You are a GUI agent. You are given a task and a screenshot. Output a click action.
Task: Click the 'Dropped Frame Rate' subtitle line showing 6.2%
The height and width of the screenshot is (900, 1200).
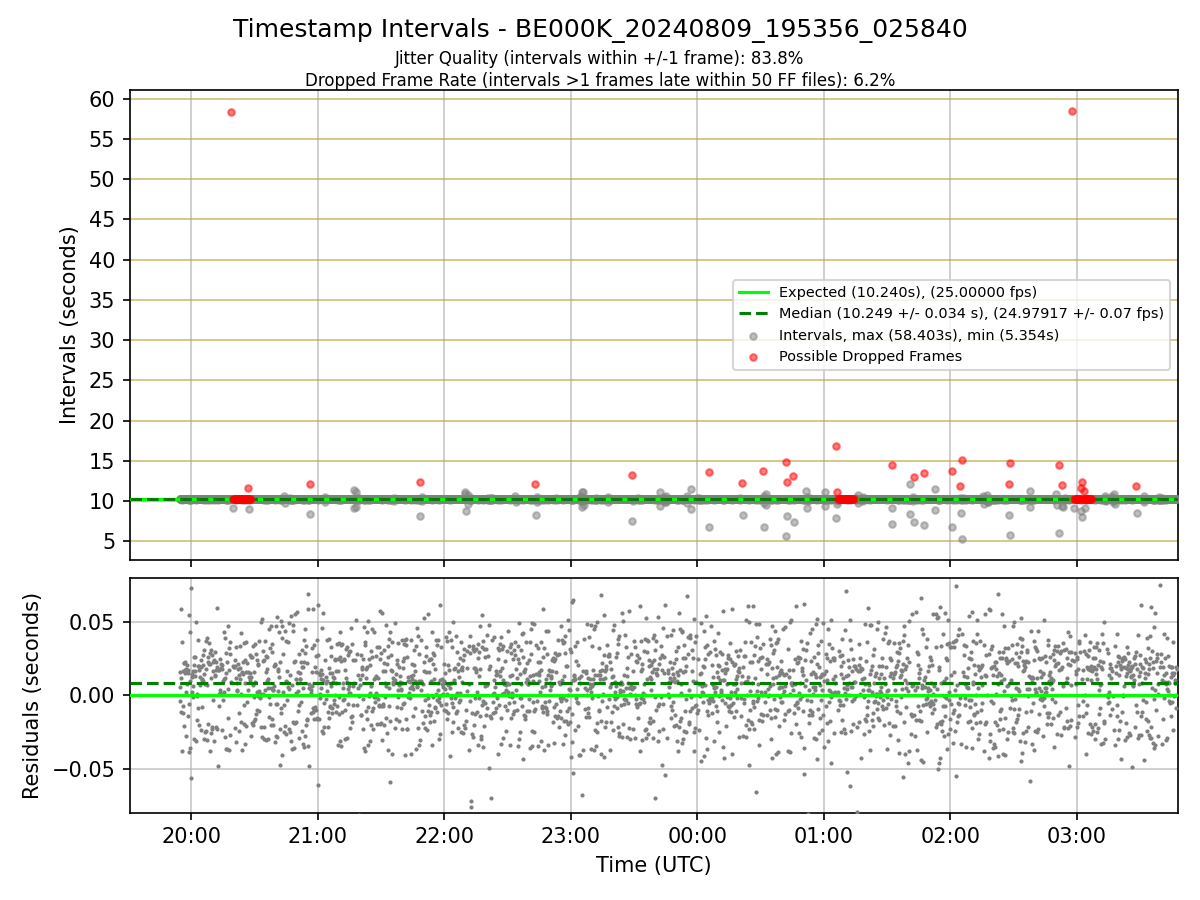pyautogui.click(x=600, y=80)
